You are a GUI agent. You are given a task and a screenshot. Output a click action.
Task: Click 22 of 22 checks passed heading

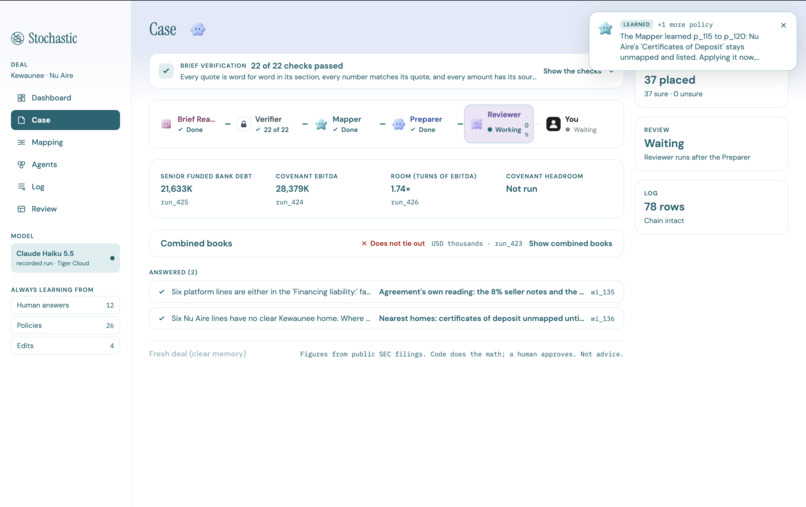[297, 66]
